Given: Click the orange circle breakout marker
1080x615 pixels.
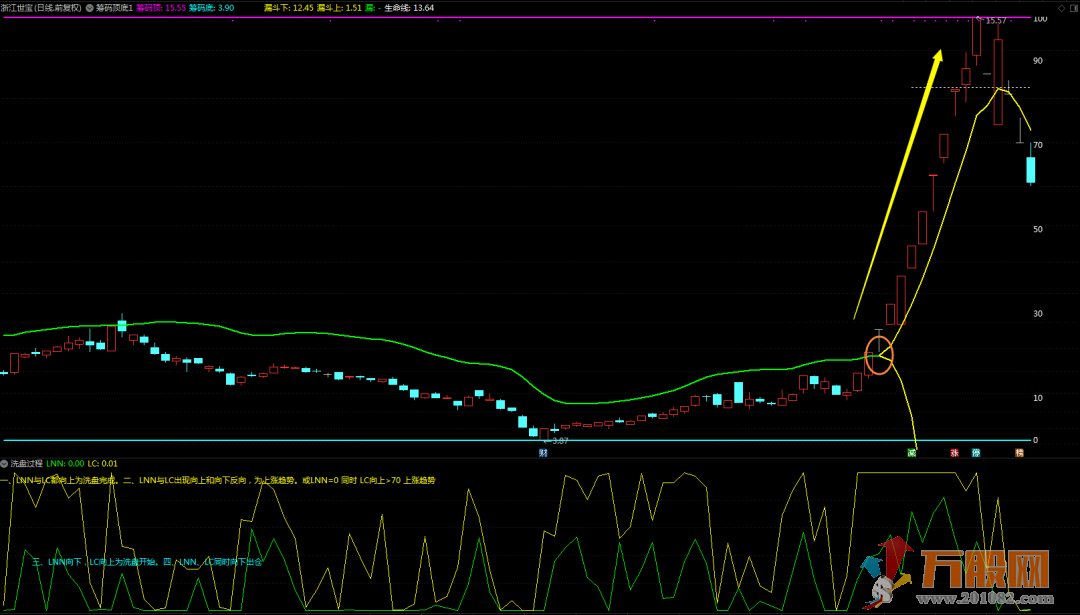Looking at the screenshot, I should [877, 355].
